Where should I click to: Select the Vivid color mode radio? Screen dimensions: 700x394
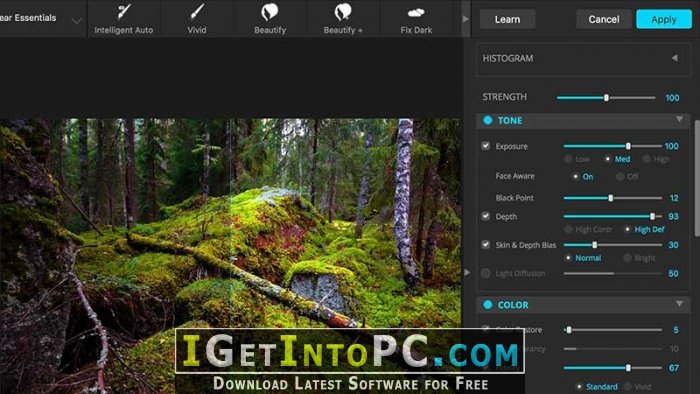[x=627, y=386]
